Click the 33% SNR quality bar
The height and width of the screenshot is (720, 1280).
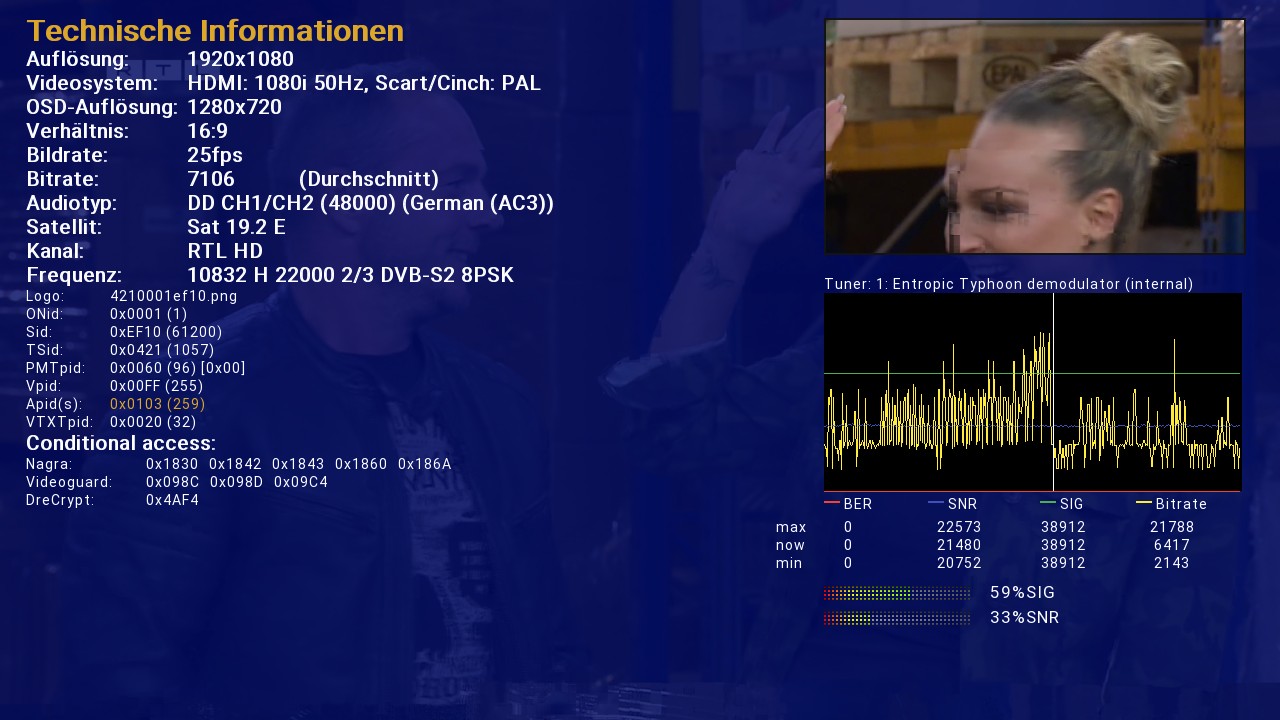tap(896, 618)
